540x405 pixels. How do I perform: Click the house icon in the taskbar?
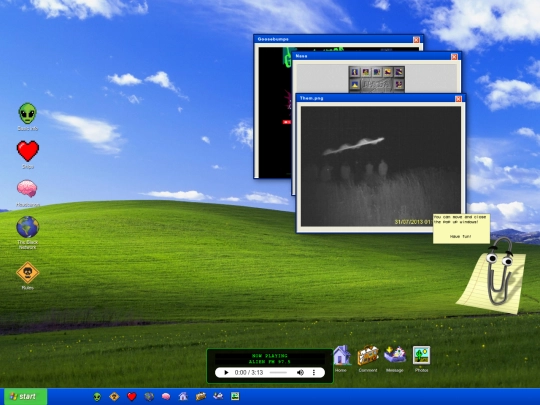[183, 396]
